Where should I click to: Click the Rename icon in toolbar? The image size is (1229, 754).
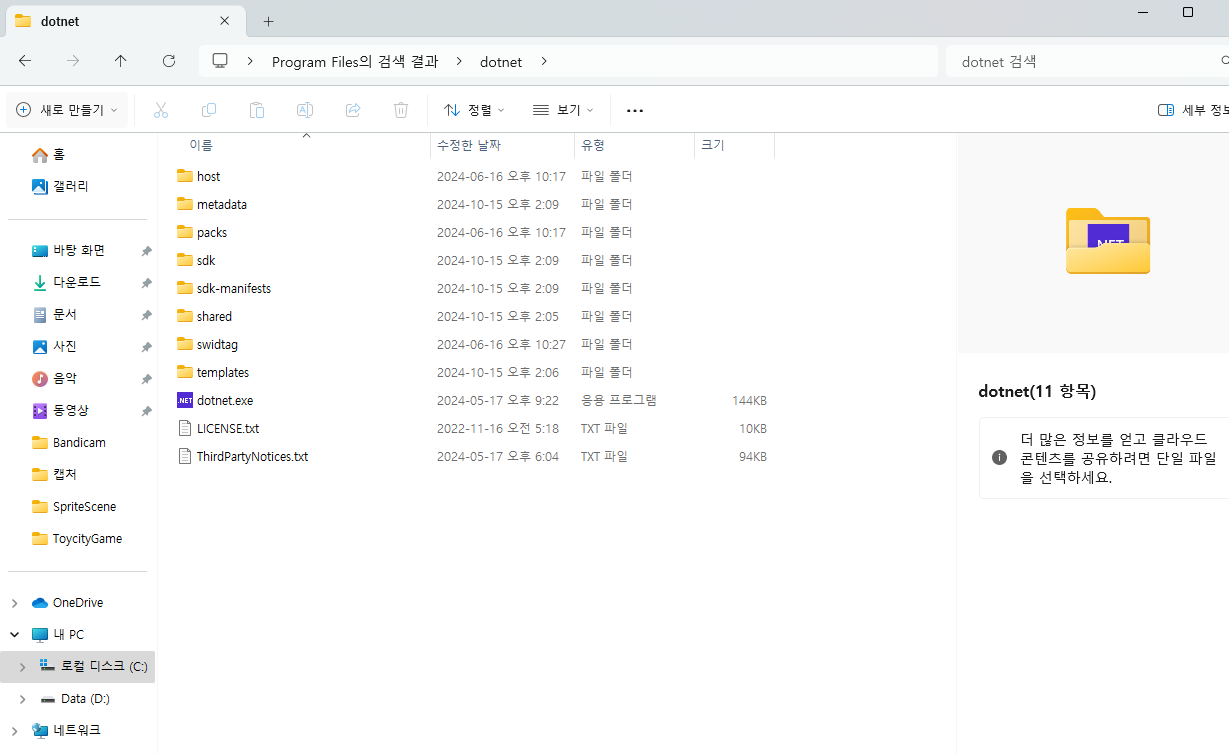click(304, 110)
